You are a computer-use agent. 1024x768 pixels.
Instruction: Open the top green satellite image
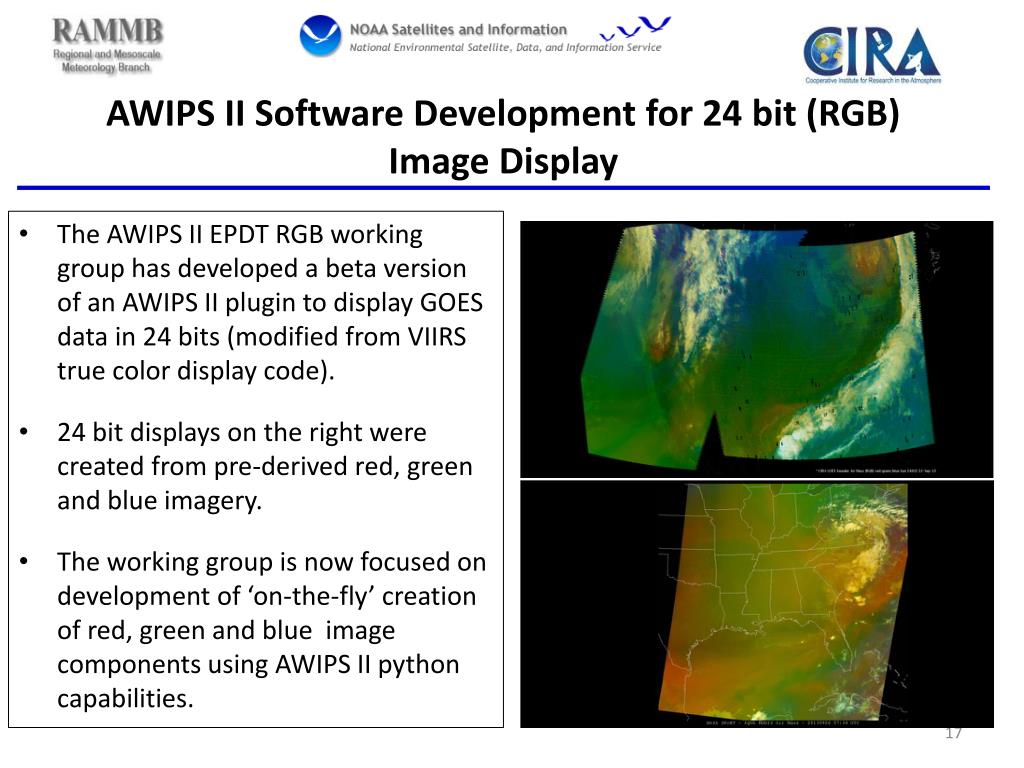pyautogui.click(x=756, y=350)
